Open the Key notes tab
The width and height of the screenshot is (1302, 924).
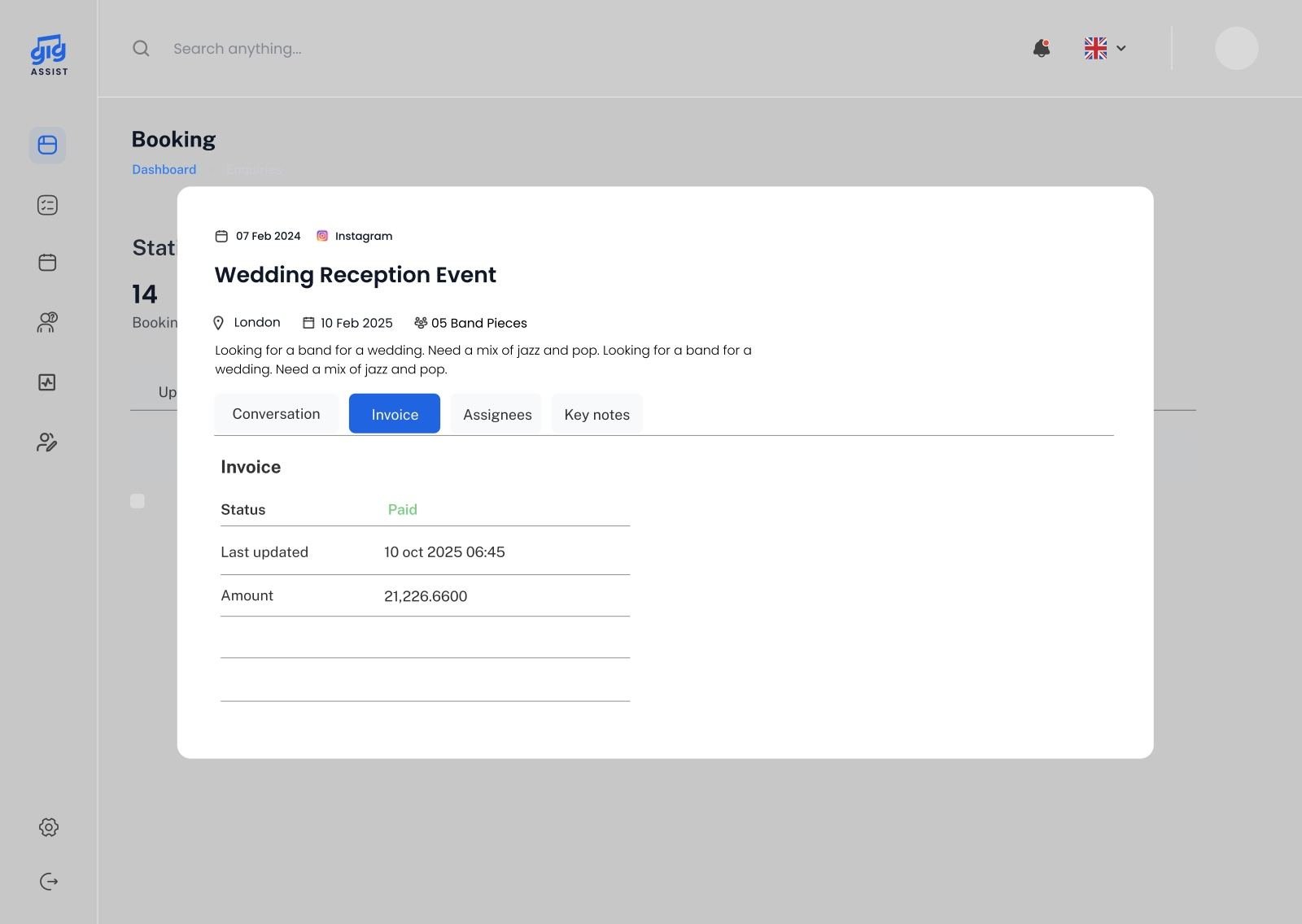(597, 414)
